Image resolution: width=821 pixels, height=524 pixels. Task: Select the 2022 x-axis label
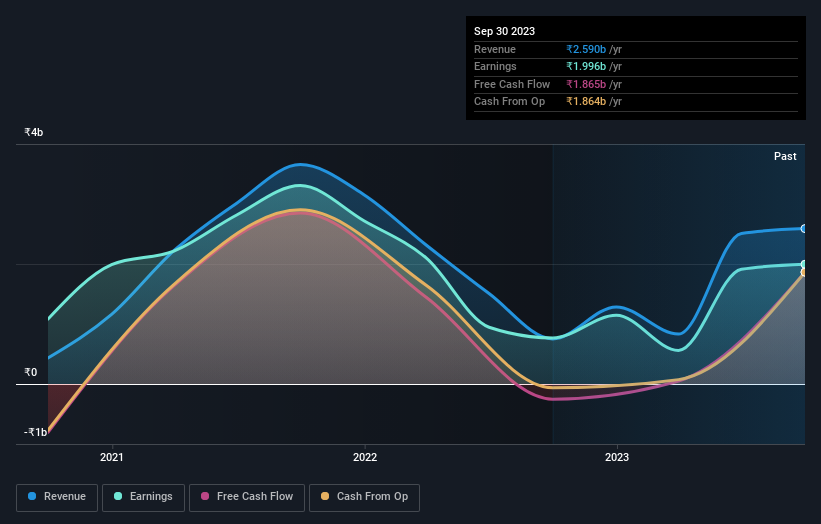click(365, 457)
